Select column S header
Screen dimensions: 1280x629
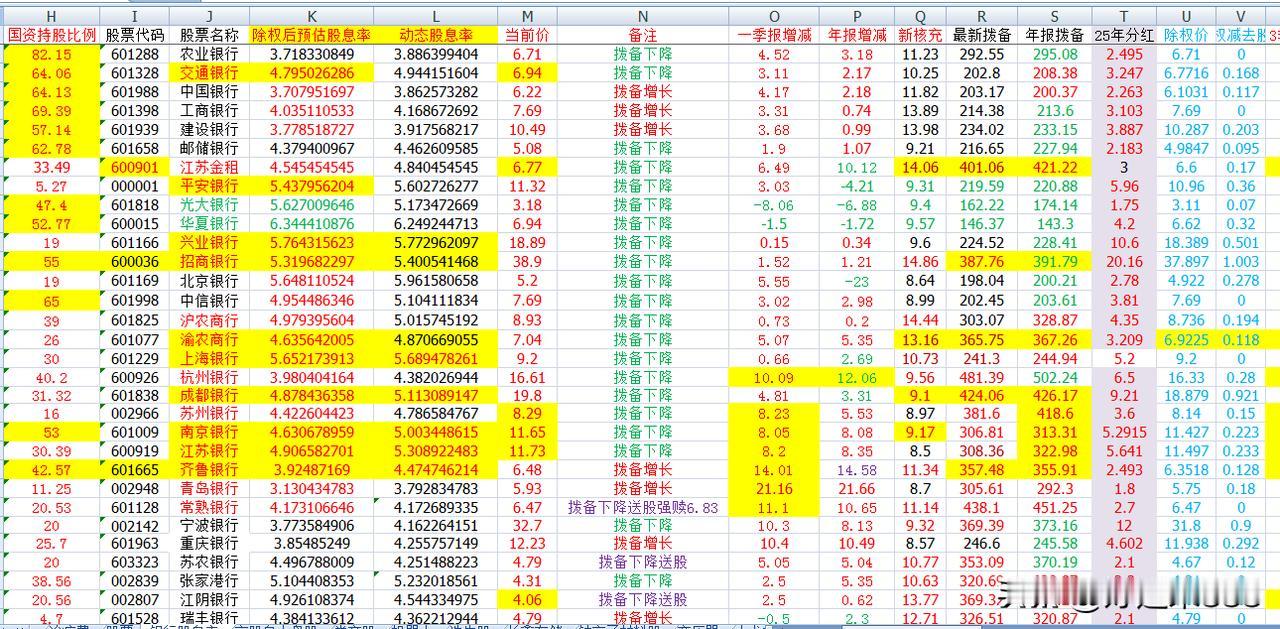coord(1054,16)
